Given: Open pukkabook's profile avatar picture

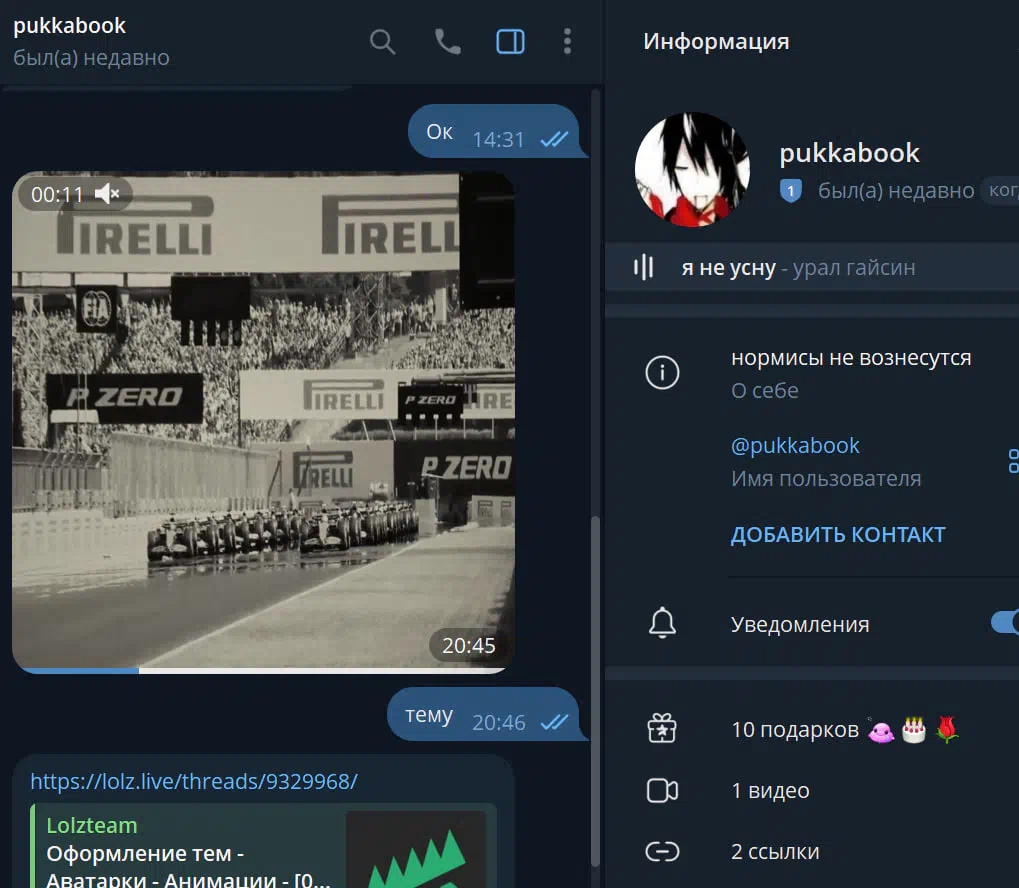Looking at the screenshot, I should 692,169.
